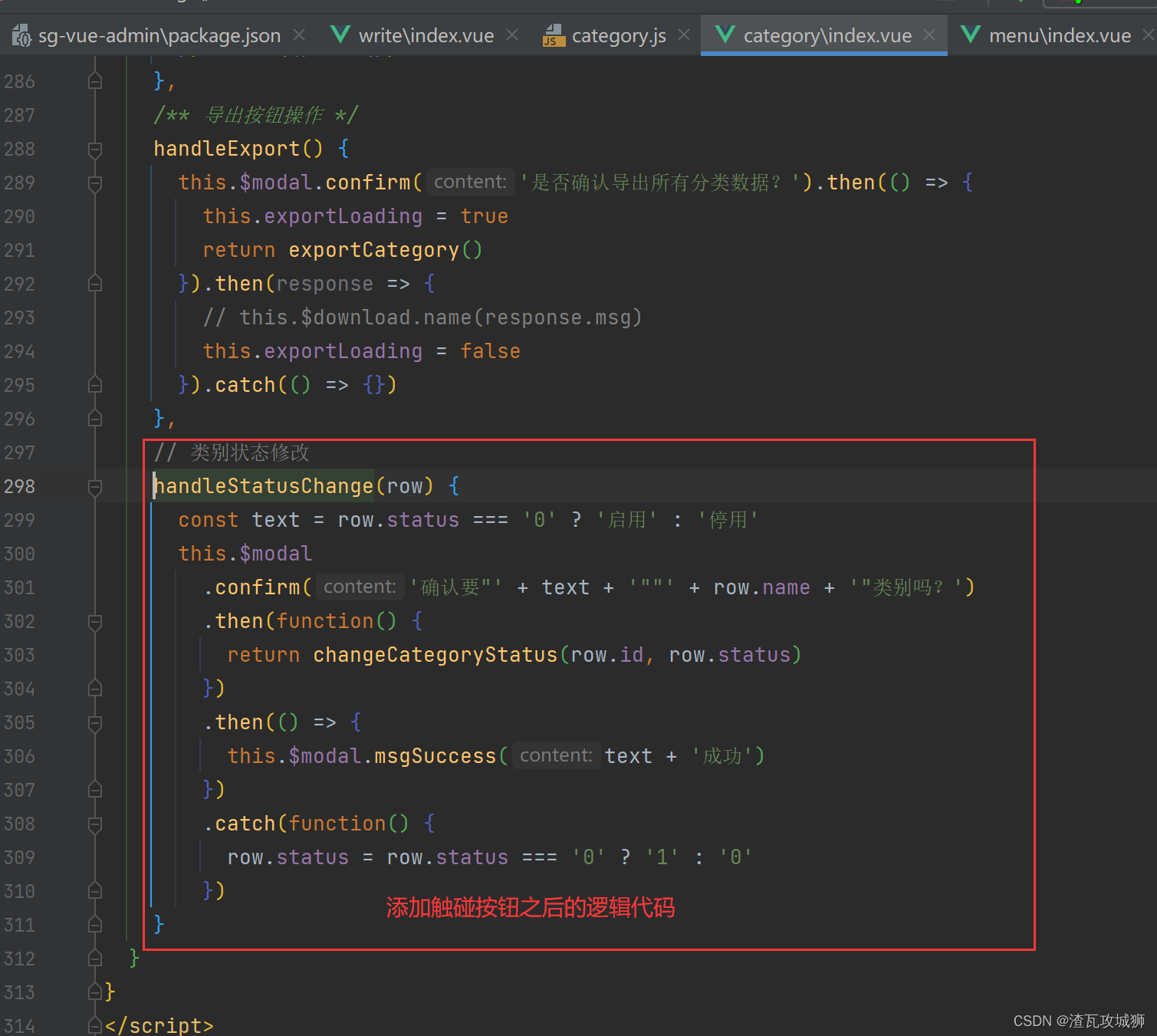Toggle fold end marker at line 286
The image size is (1157, 1036).
point(95,81)
